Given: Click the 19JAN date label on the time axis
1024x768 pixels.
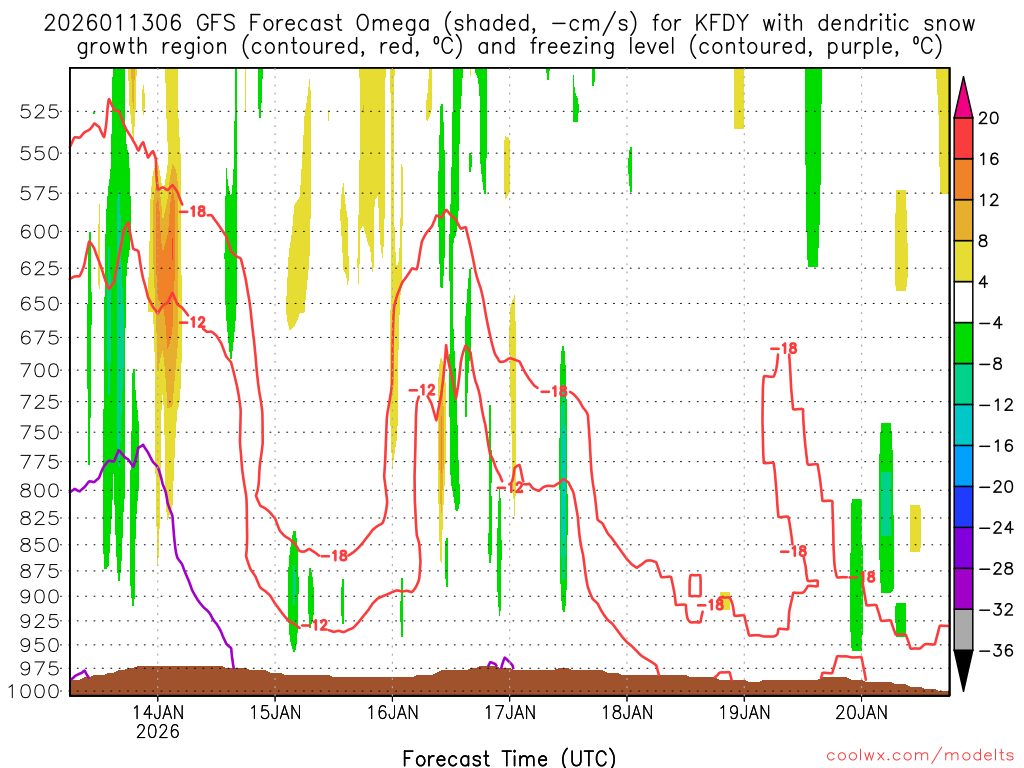Looking at the screenshot, I should (744, 711).
